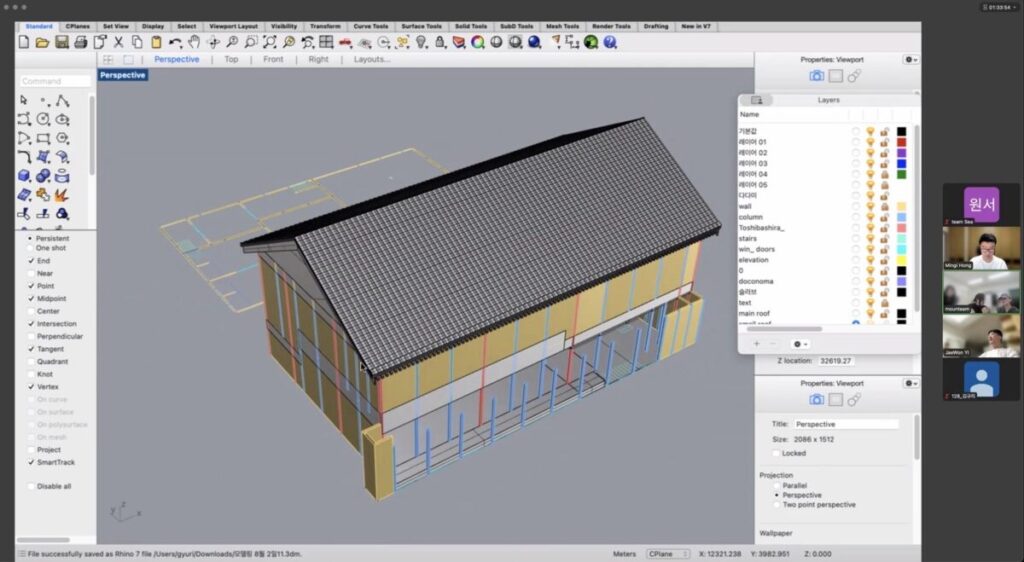The image size is (1024, 562).
Task: Open the Drafting tab
Action: tap(656, 27)
